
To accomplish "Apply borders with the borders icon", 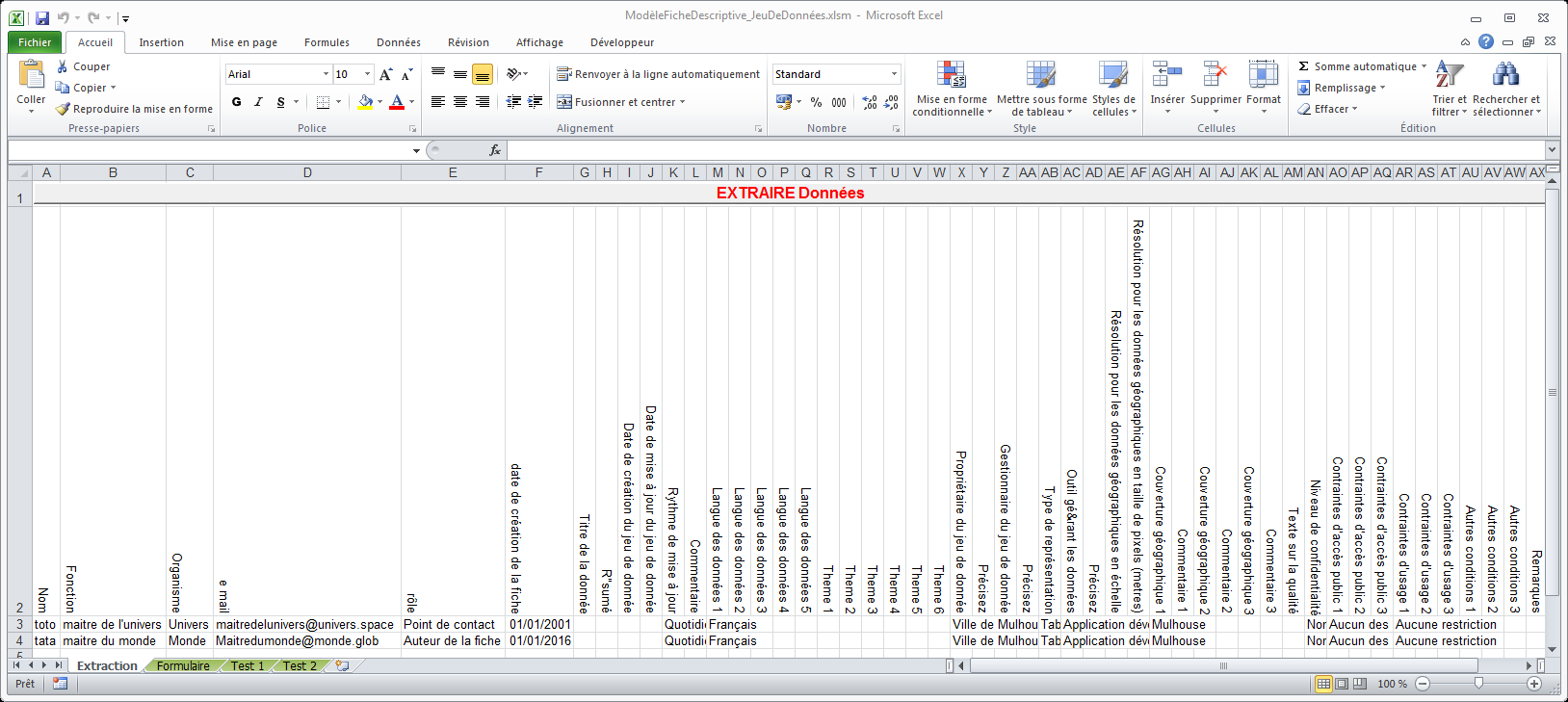I will tap(324, 102).
